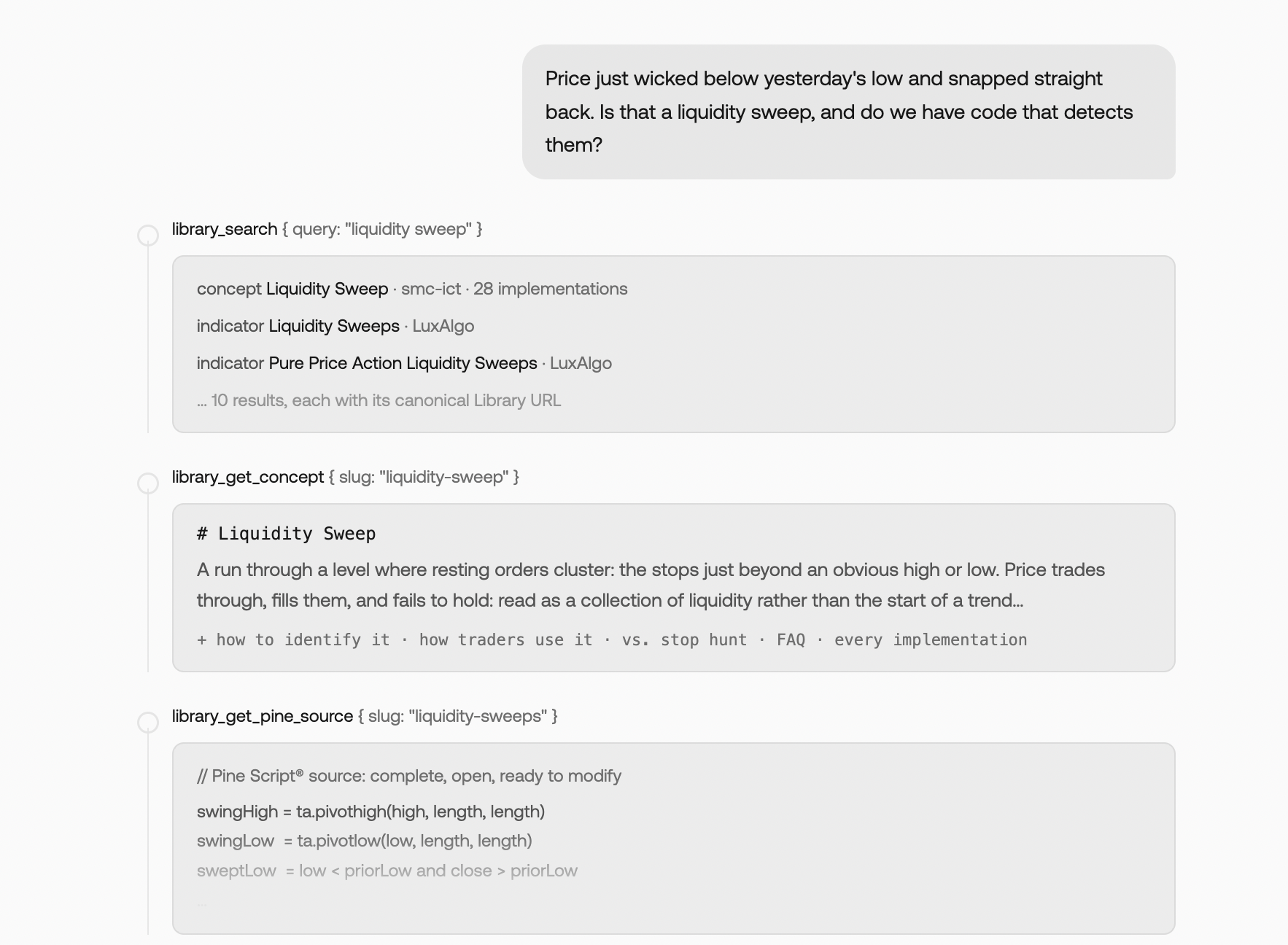Select the user message about yesterday's low
Screen dimensions: 1288x945
pos(848,112)
